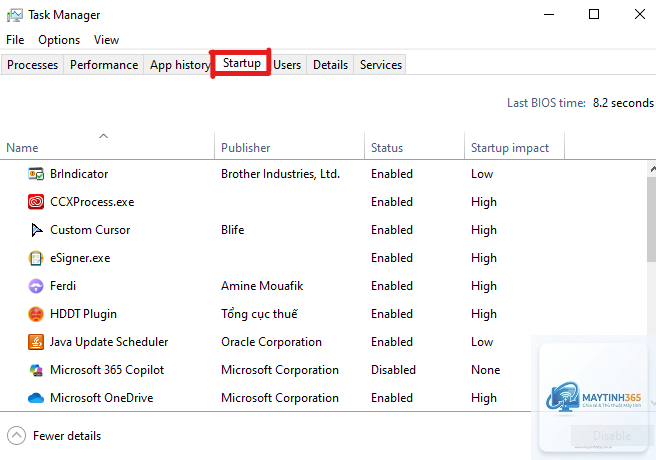Click Java Update Scheduler's Low impact

(482, 342)
